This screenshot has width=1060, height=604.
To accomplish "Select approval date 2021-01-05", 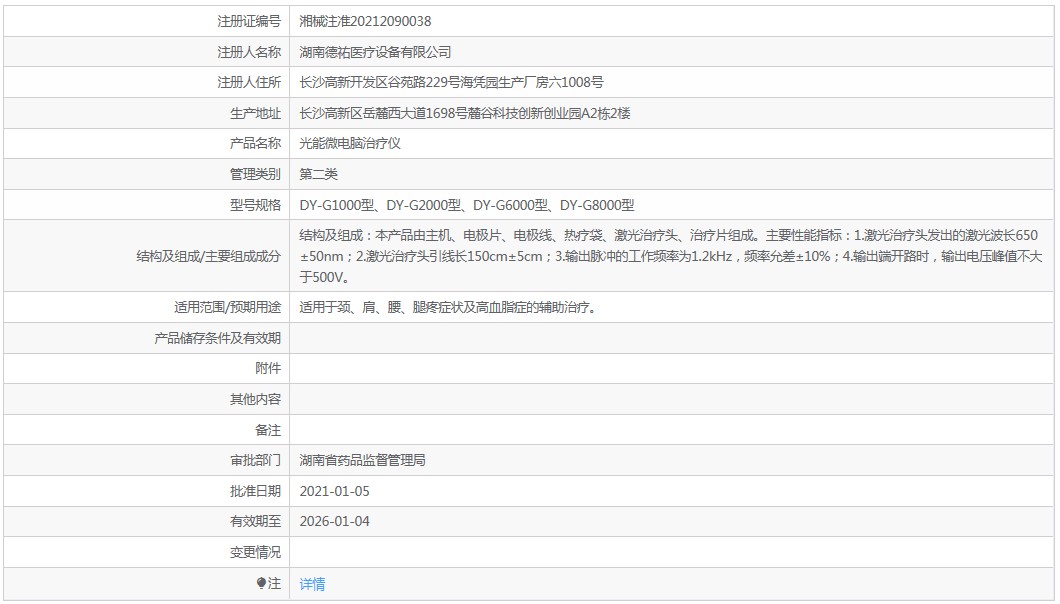I will (x=335, y=492).
